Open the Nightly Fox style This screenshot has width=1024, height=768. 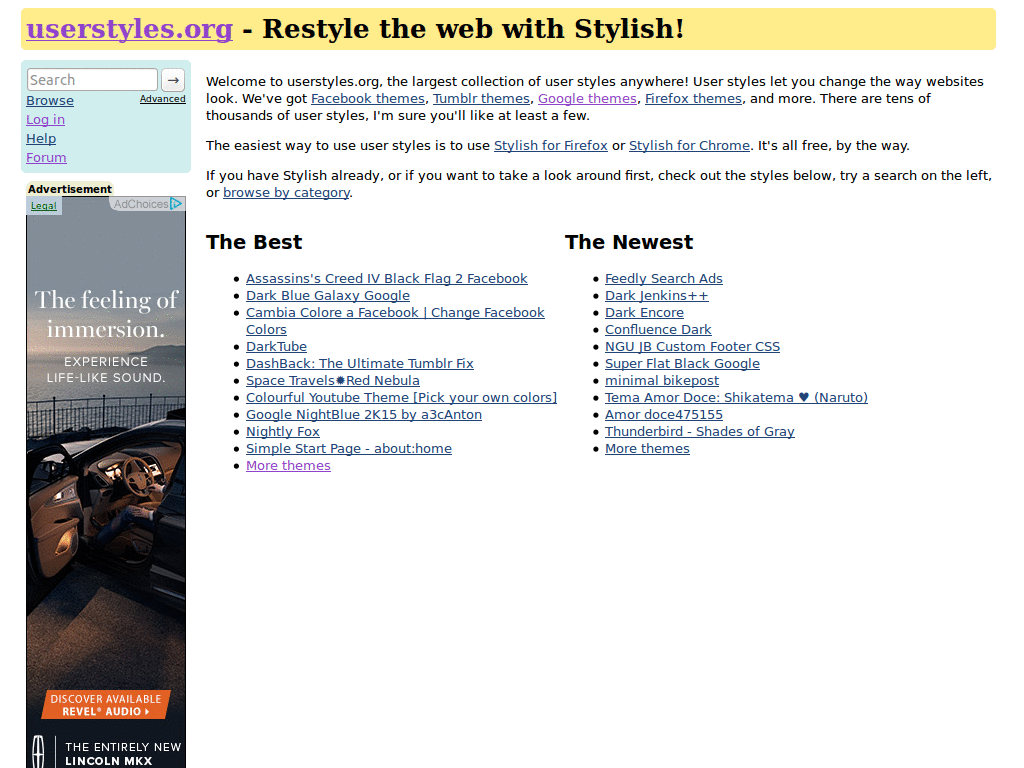pyautogui.click(x=283, y=432)
